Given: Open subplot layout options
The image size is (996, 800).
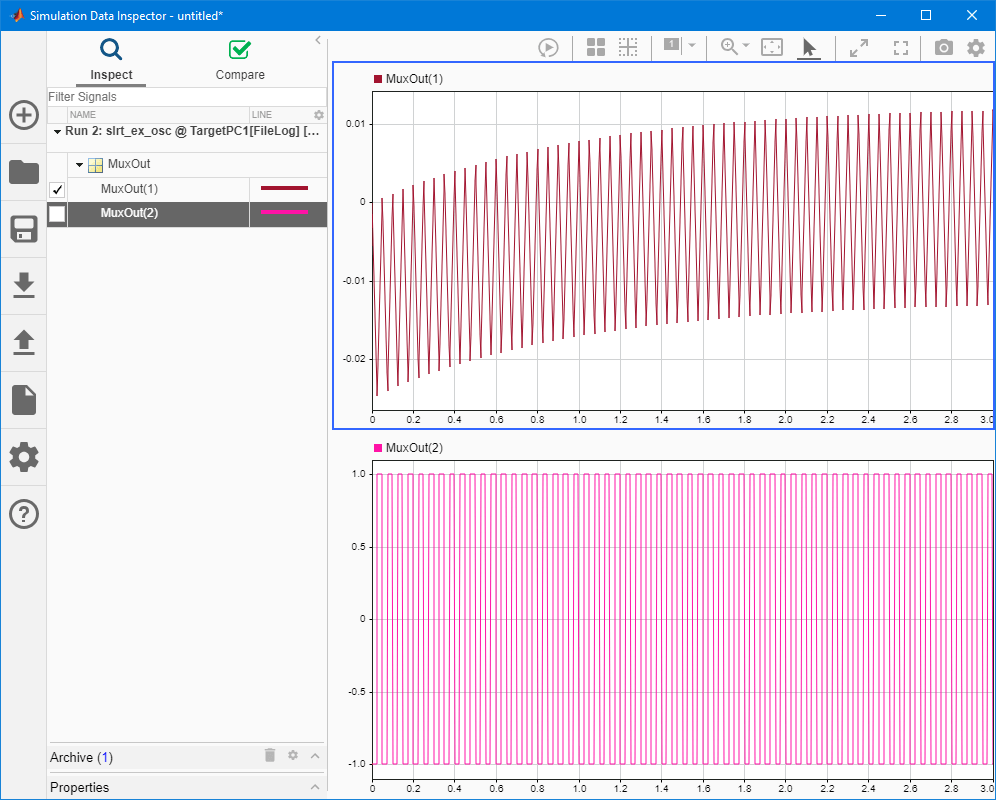Looking at the screenshot, I should tap(595, 46).
